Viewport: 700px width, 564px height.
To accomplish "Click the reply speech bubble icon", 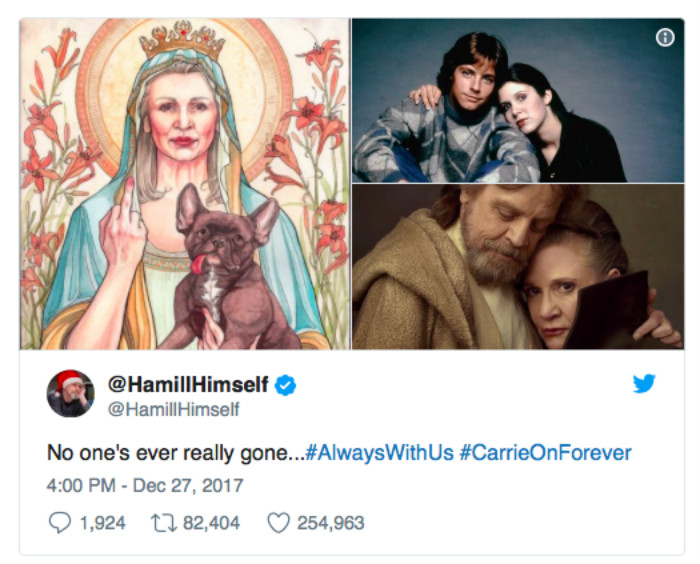I will coord(58,522).
